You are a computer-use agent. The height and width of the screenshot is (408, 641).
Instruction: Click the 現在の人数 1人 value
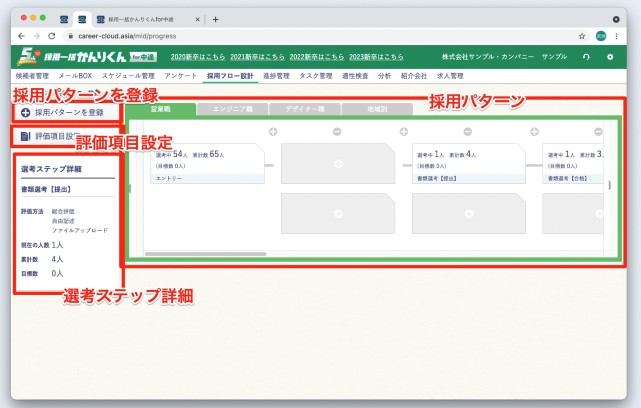coord(57,245)
